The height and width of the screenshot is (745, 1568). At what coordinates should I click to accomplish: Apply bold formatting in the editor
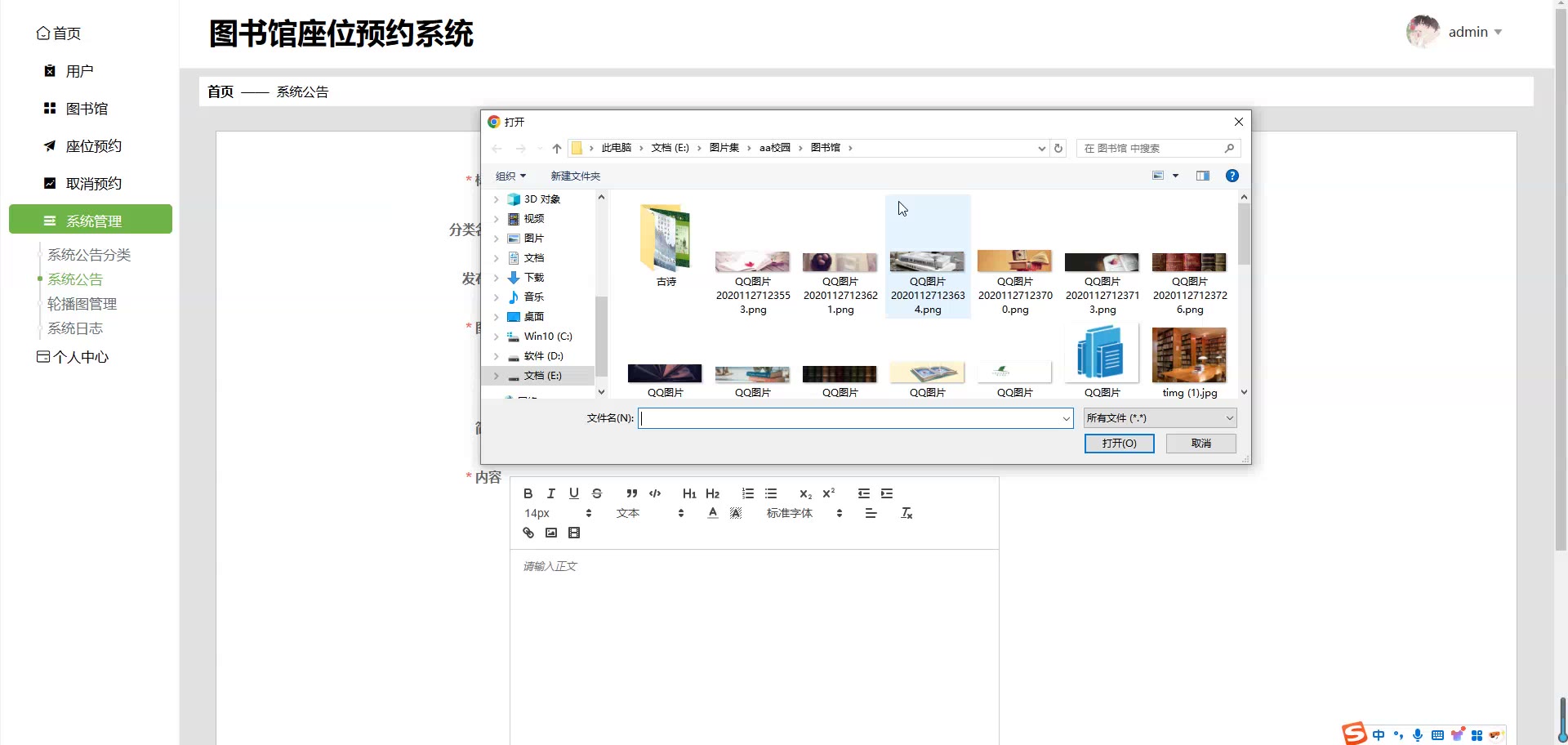click(x=528, y=493)
